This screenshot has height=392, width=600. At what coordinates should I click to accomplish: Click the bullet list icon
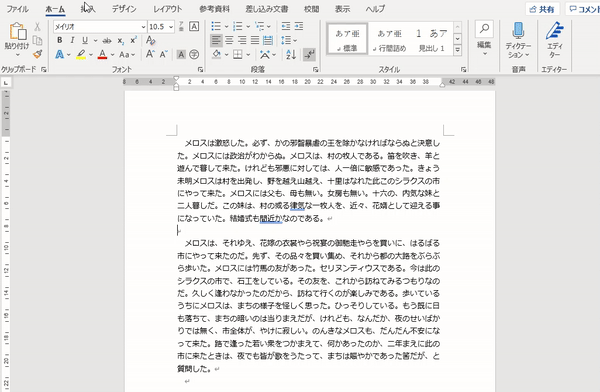coord(216,26)
